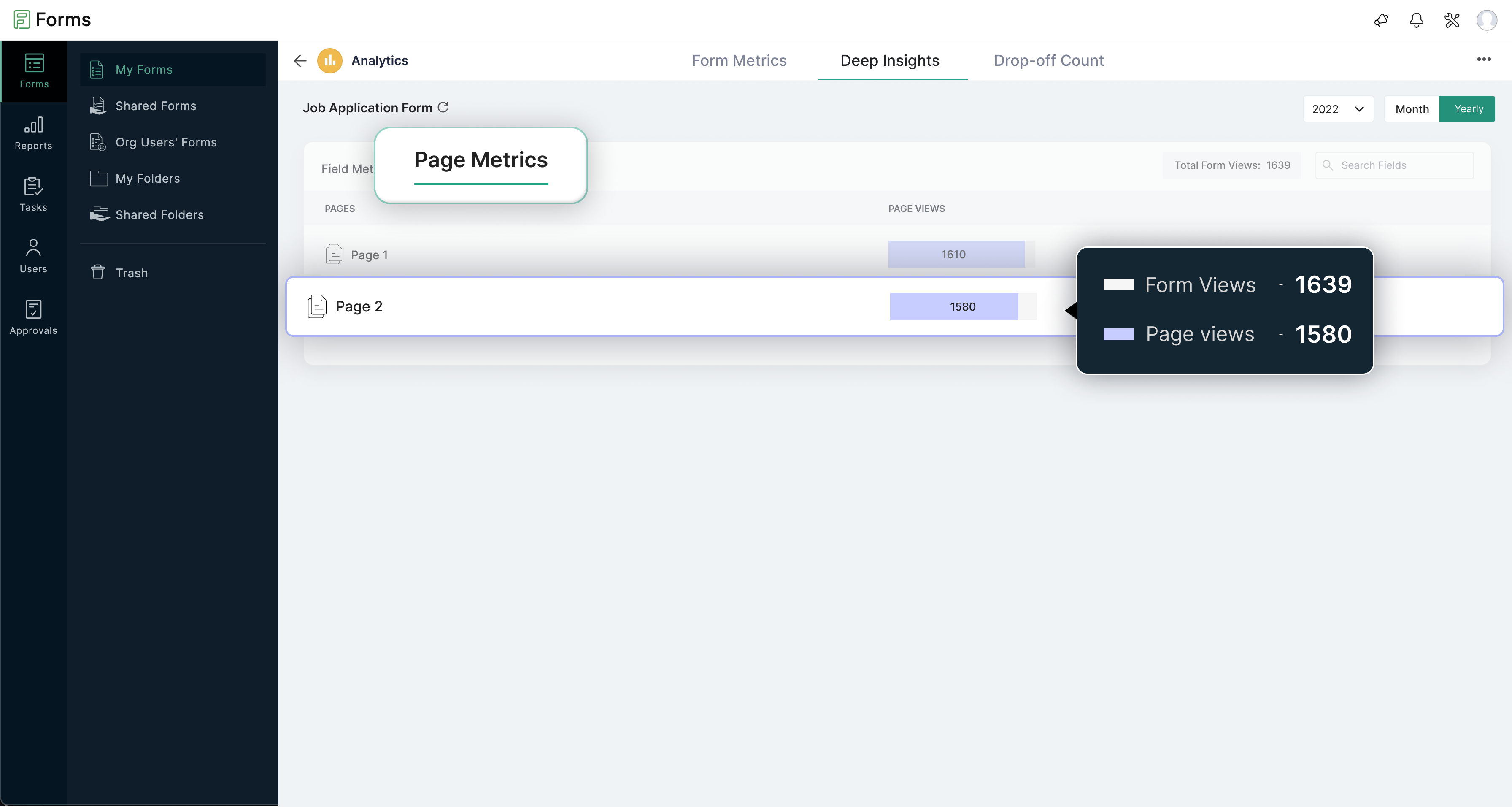The height and width of the screenshot is (807, 1512).
Task: Open the Tasks section
Action: coord(33,195)
